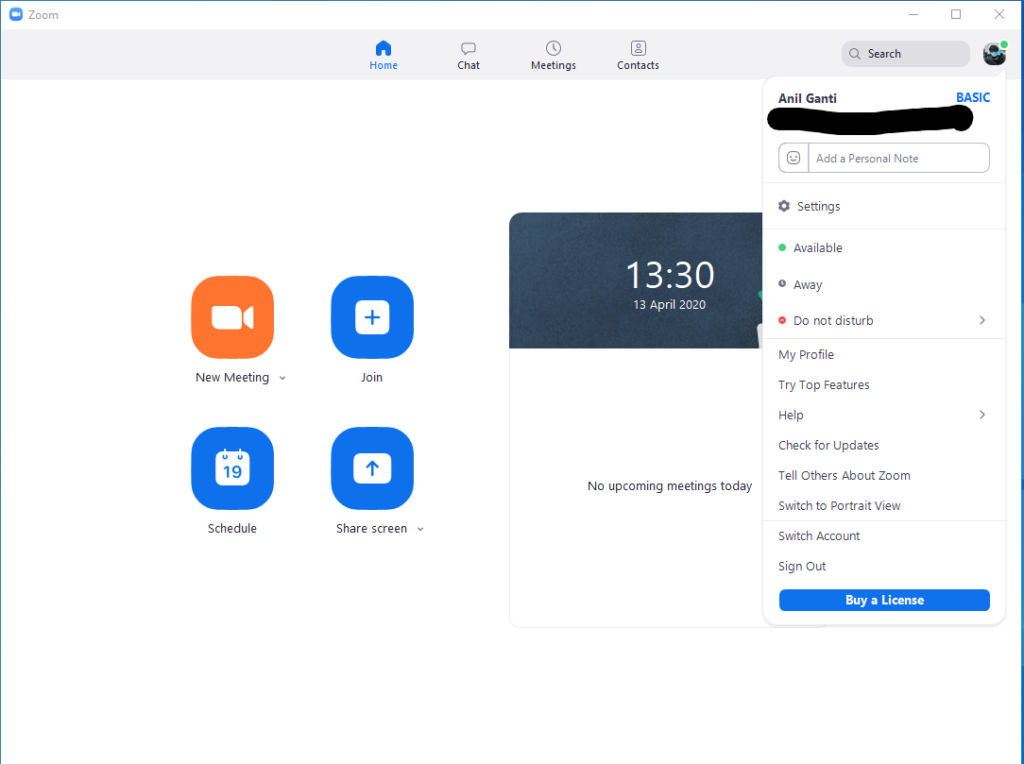
Task: Close the Zoom window
Action: 999,14
